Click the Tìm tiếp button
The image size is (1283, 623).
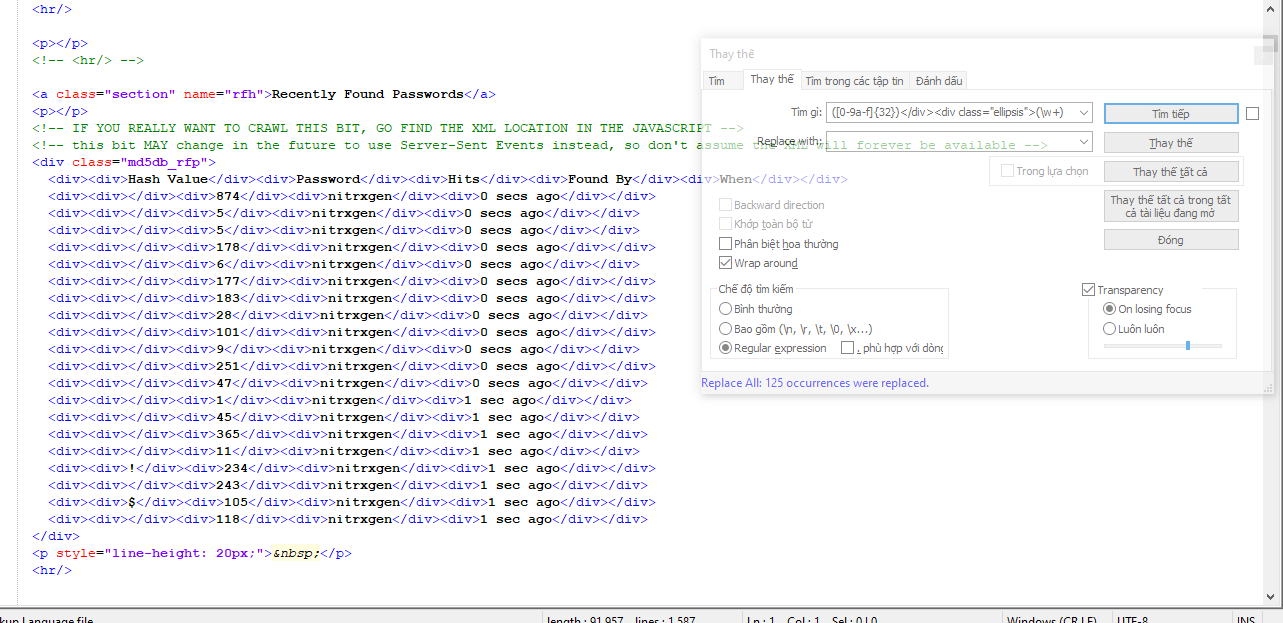(1171, 114)
